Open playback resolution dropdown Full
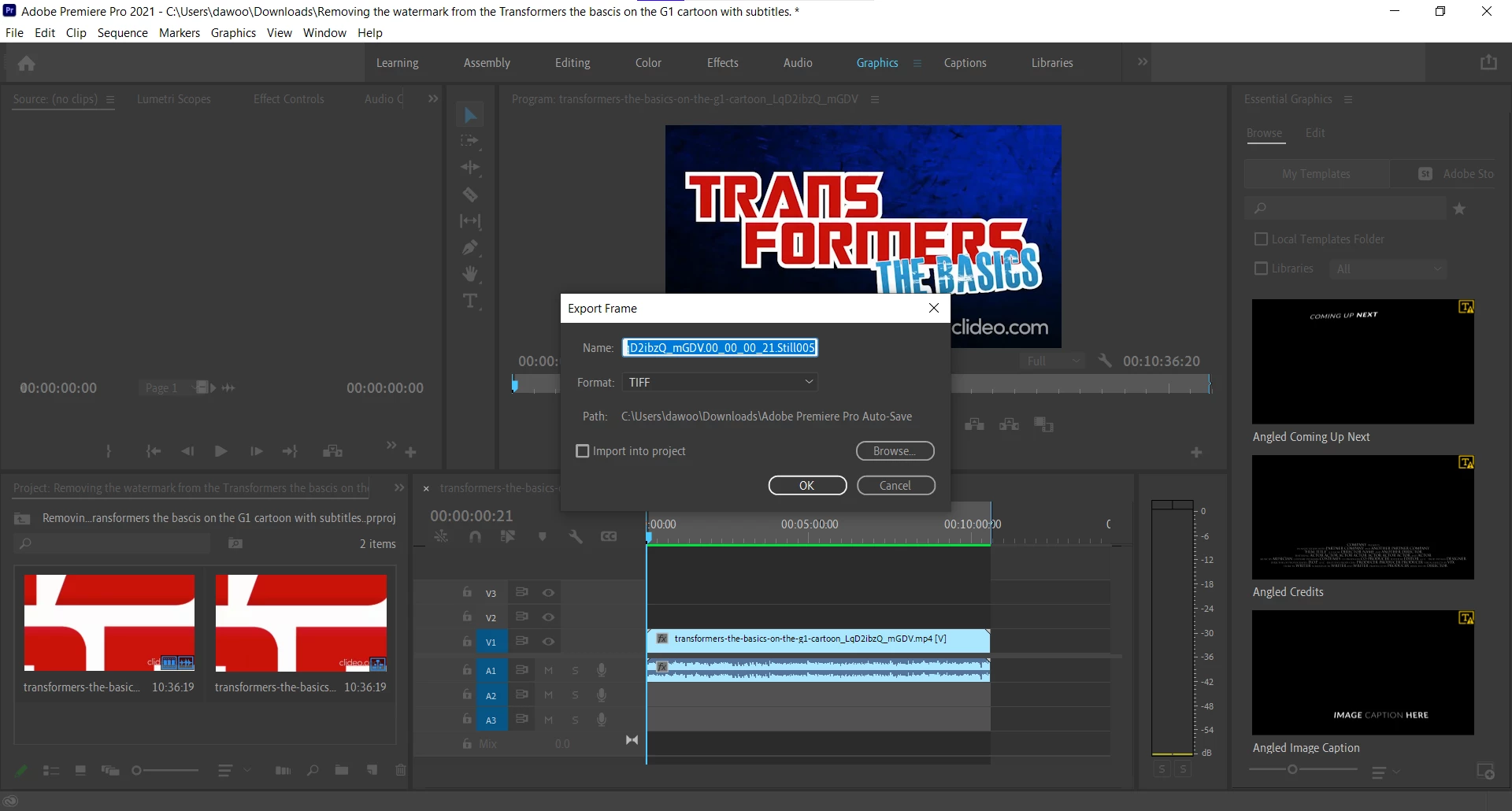The height and width of the screenshot is (811, 1512). [x=1052, y=361]
